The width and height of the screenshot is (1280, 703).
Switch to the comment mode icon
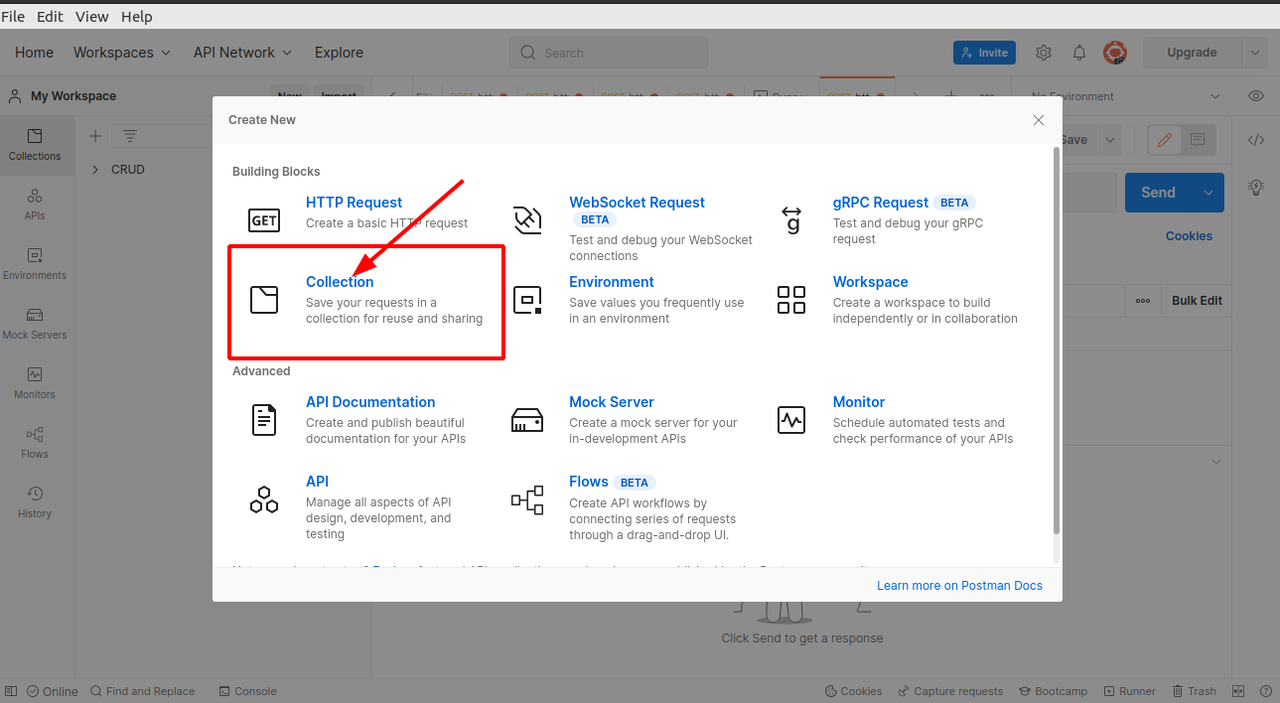pyautogui.click(x=1198, y=140)
